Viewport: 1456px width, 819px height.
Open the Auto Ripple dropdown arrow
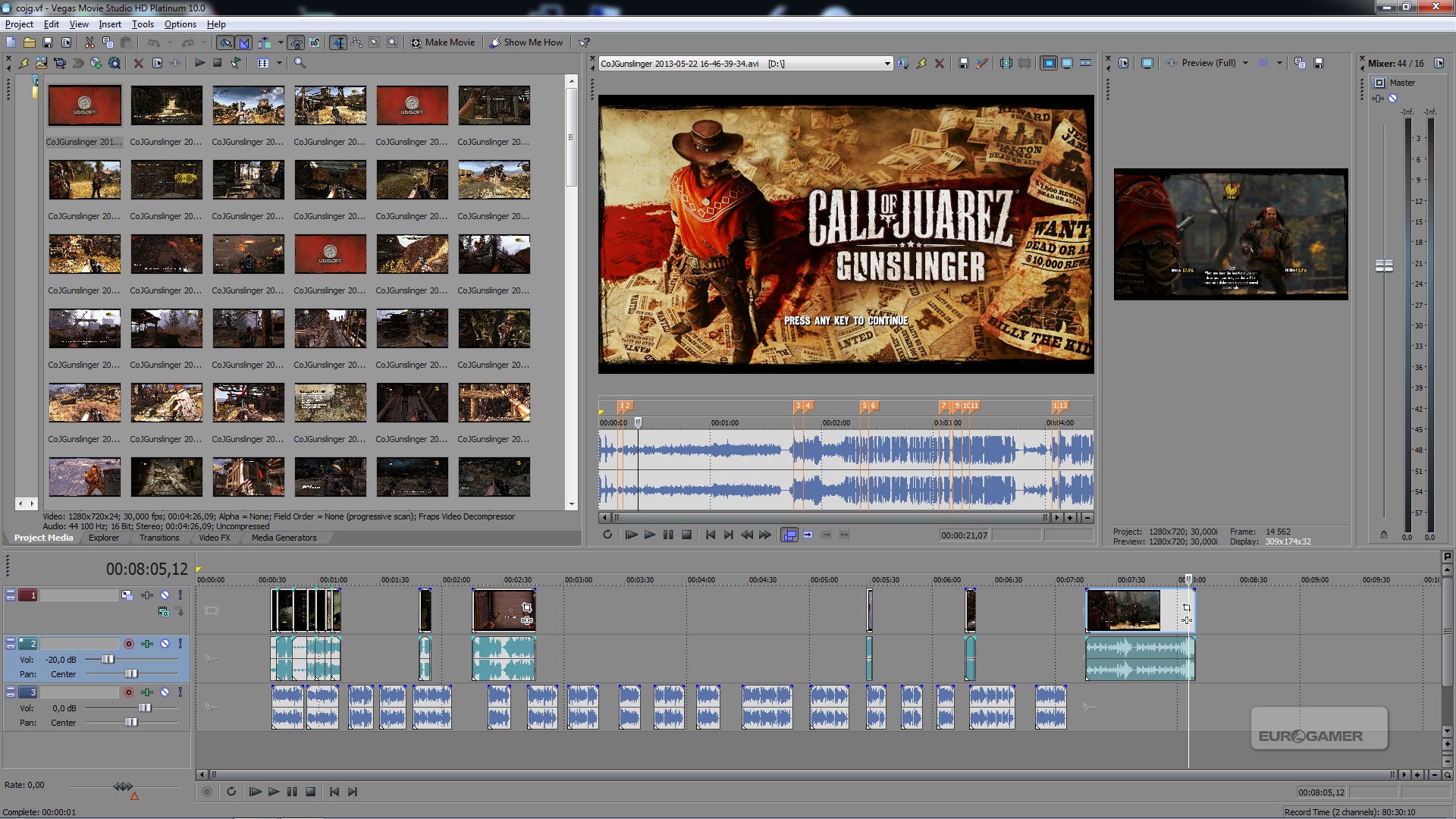[x=281, y=42]
